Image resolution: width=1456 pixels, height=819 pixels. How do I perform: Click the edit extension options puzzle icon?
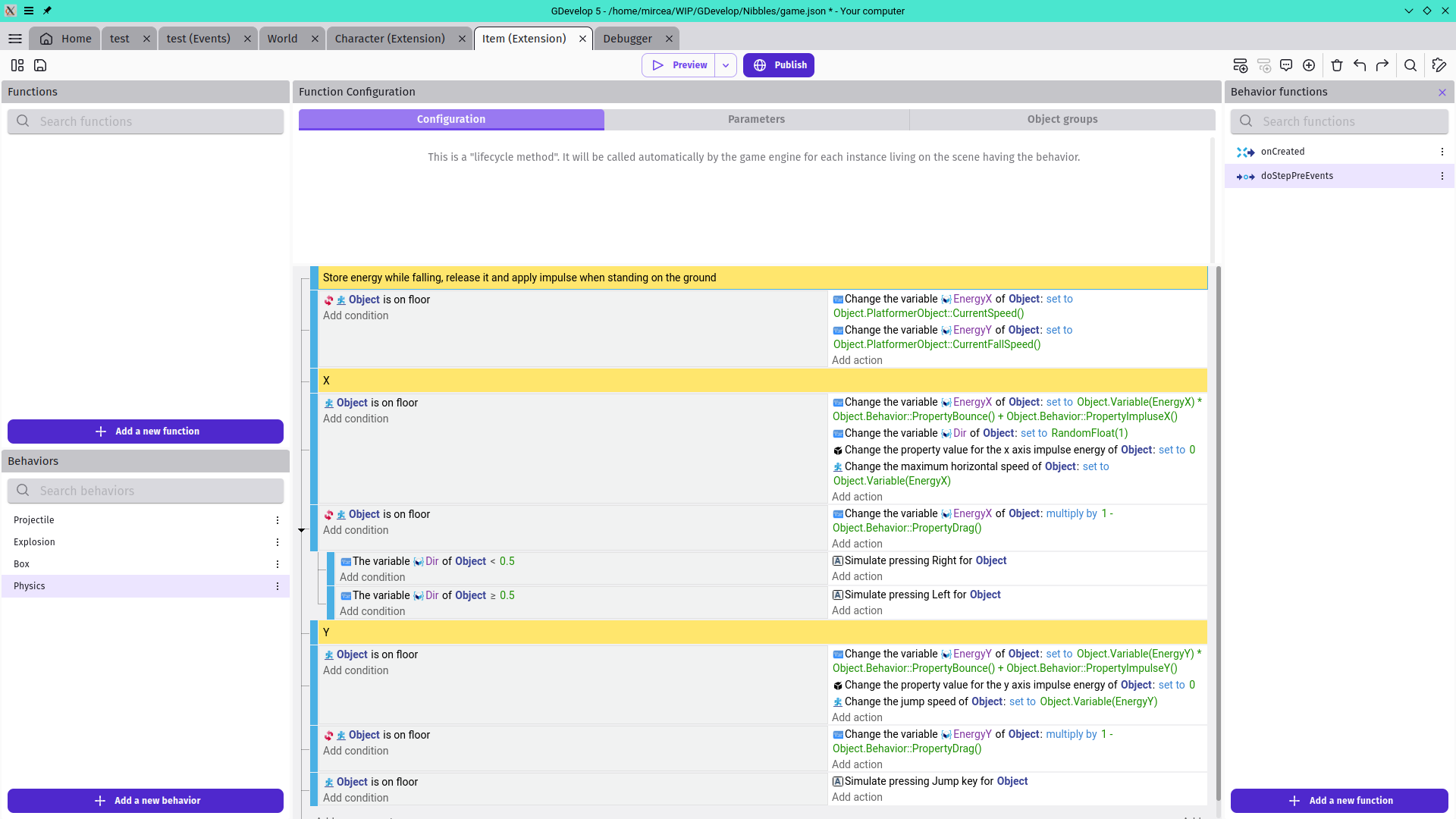pyautogui.click(x=1439, y=65)
